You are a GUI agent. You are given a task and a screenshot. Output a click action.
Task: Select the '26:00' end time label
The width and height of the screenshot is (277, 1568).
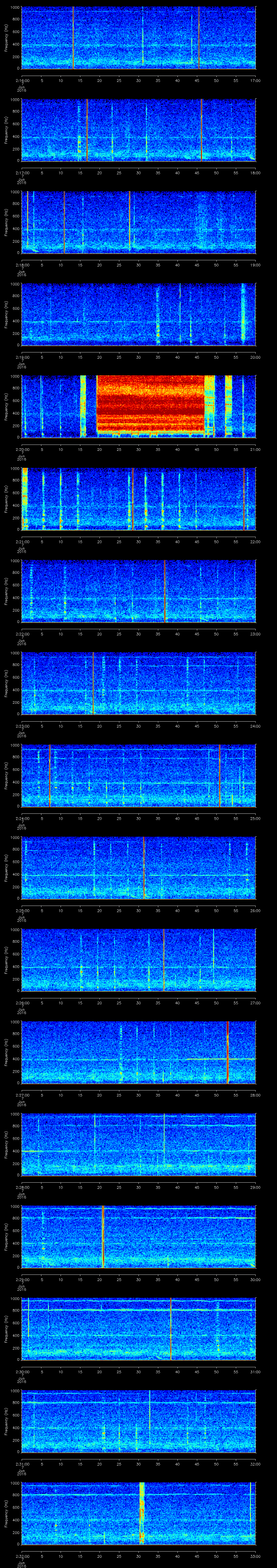[x=256, y=910]
